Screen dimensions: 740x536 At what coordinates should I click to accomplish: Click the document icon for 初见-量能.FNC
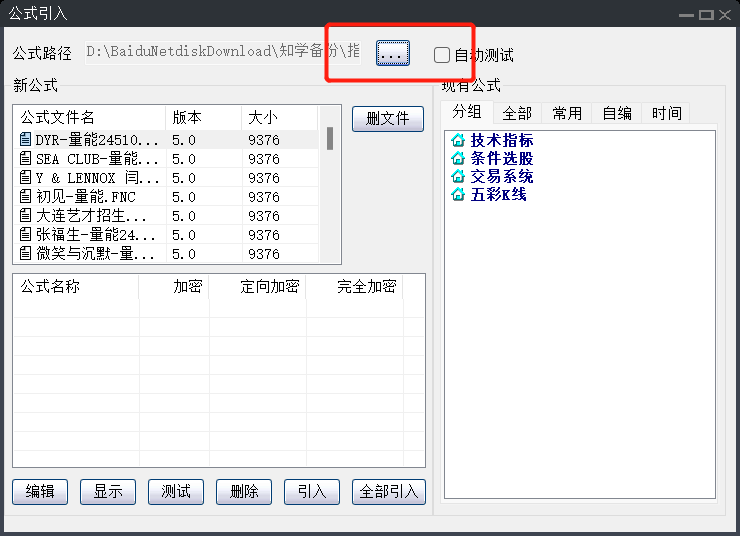pos(26,197)
